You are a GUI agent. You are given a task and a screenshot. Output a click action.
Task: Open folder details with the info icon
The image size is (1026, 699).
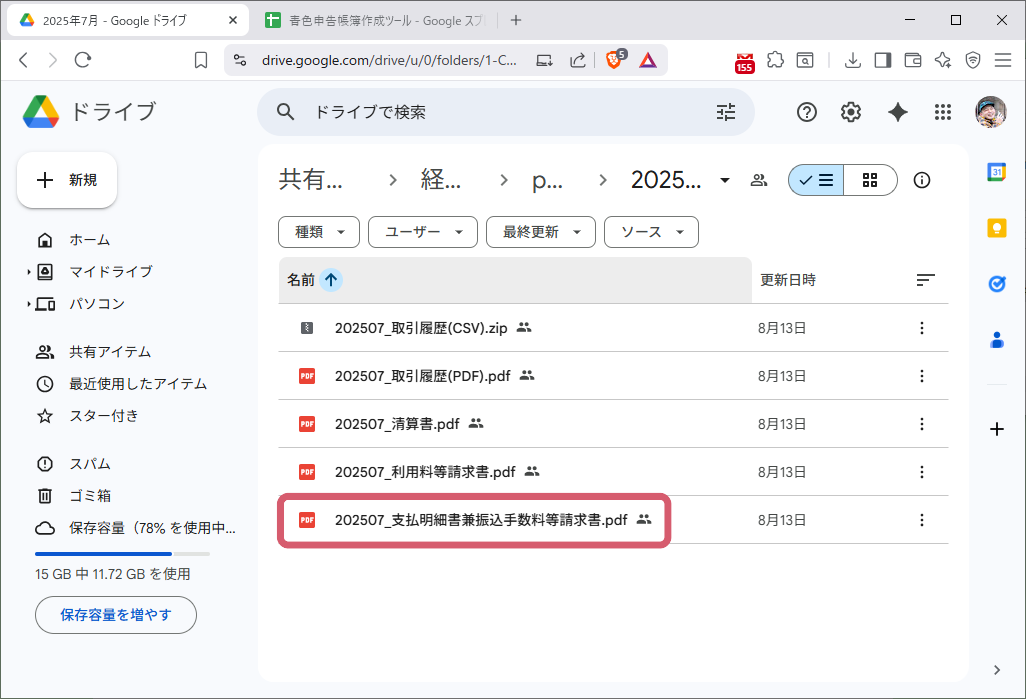[x=921, y=180]
